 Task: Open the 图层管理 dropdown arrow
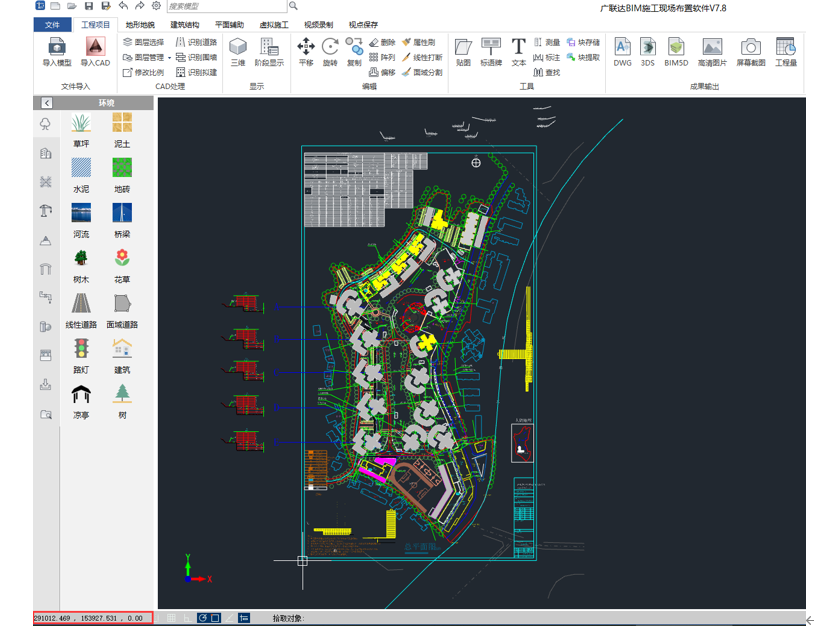[169, 58]
